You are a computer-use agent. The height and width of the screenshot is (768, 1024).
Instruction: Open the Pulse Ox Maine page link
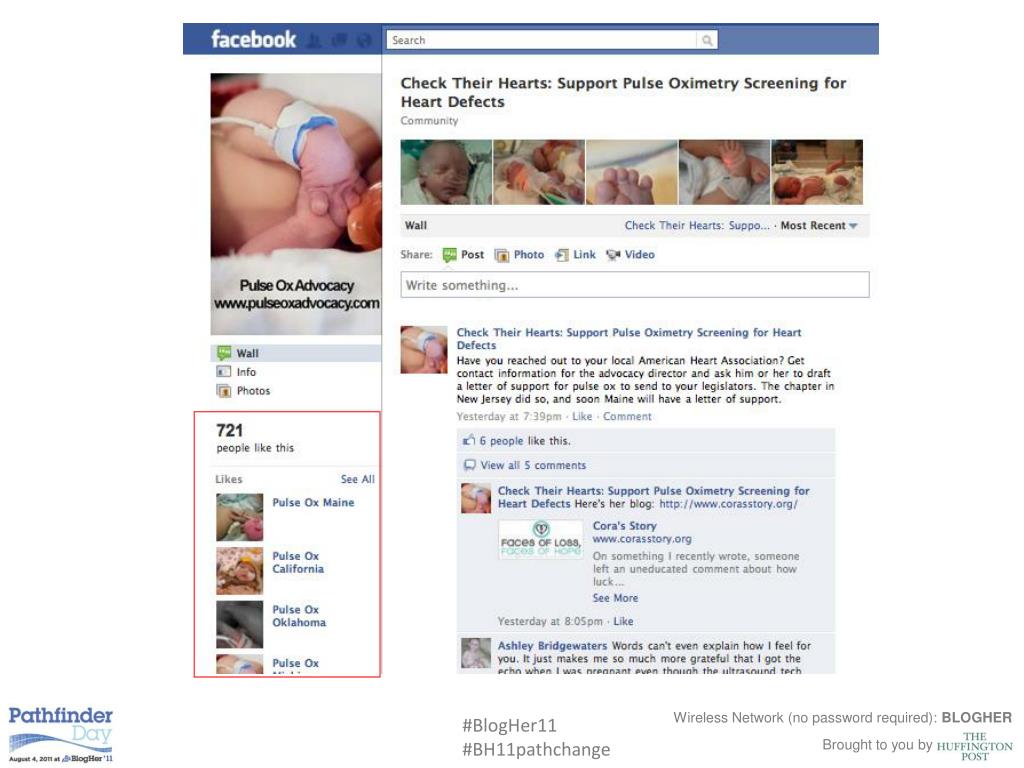[x=313, y=502]
